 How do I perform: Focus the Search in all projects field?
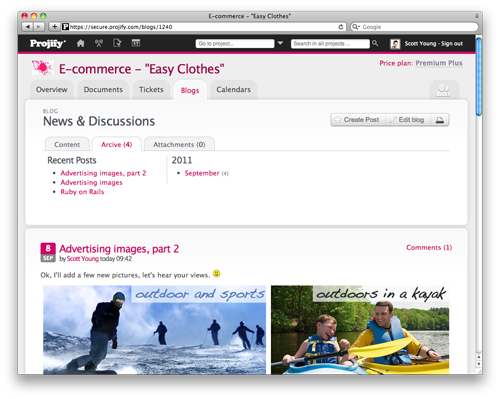click(330, 44)
